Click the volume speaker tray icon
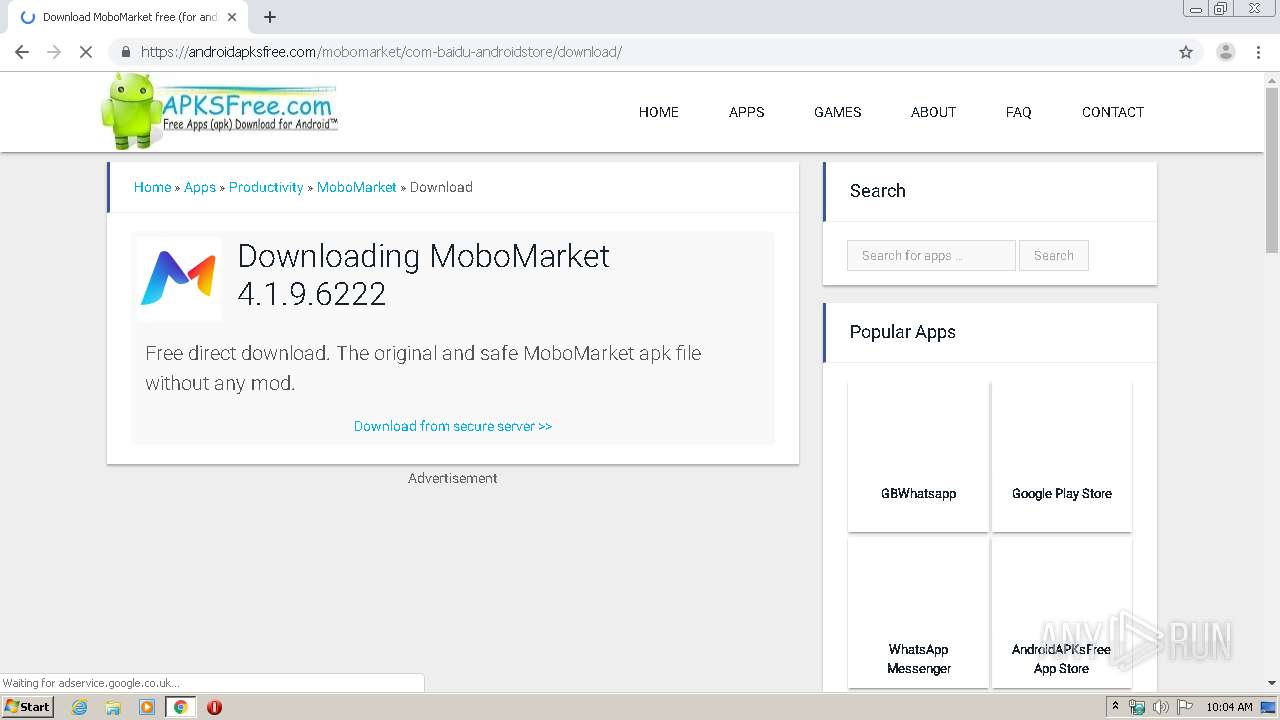The width and height of the screenshot is (1280, 720). tap(1160, 707)
